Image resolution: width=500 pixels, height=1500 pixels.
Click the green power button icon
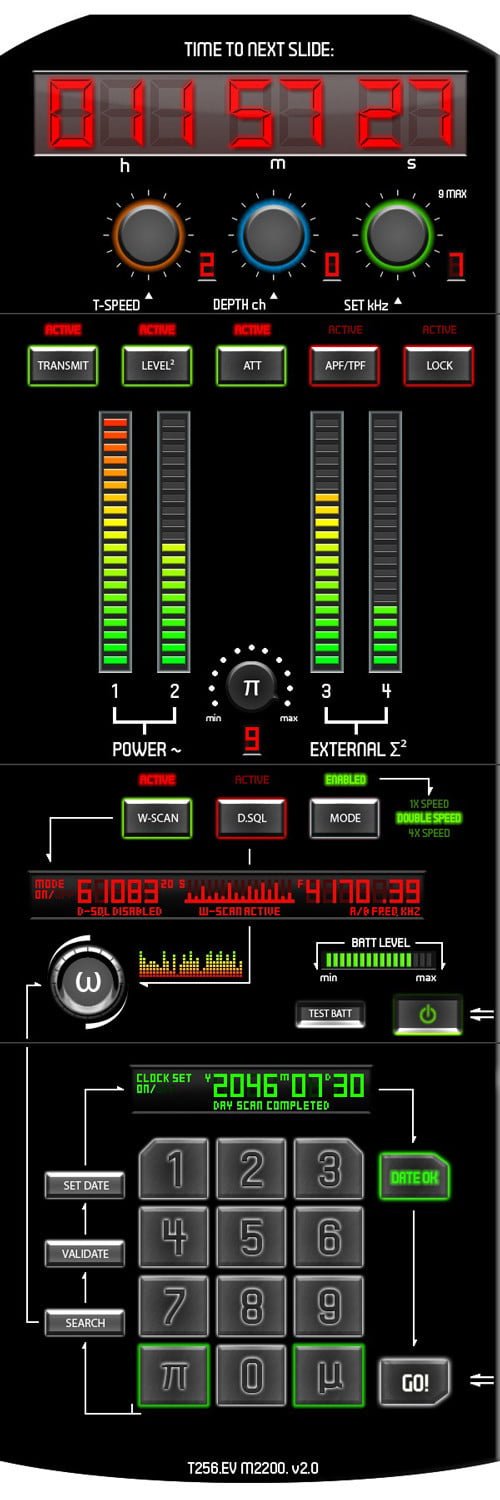(x=428, y=1014)
